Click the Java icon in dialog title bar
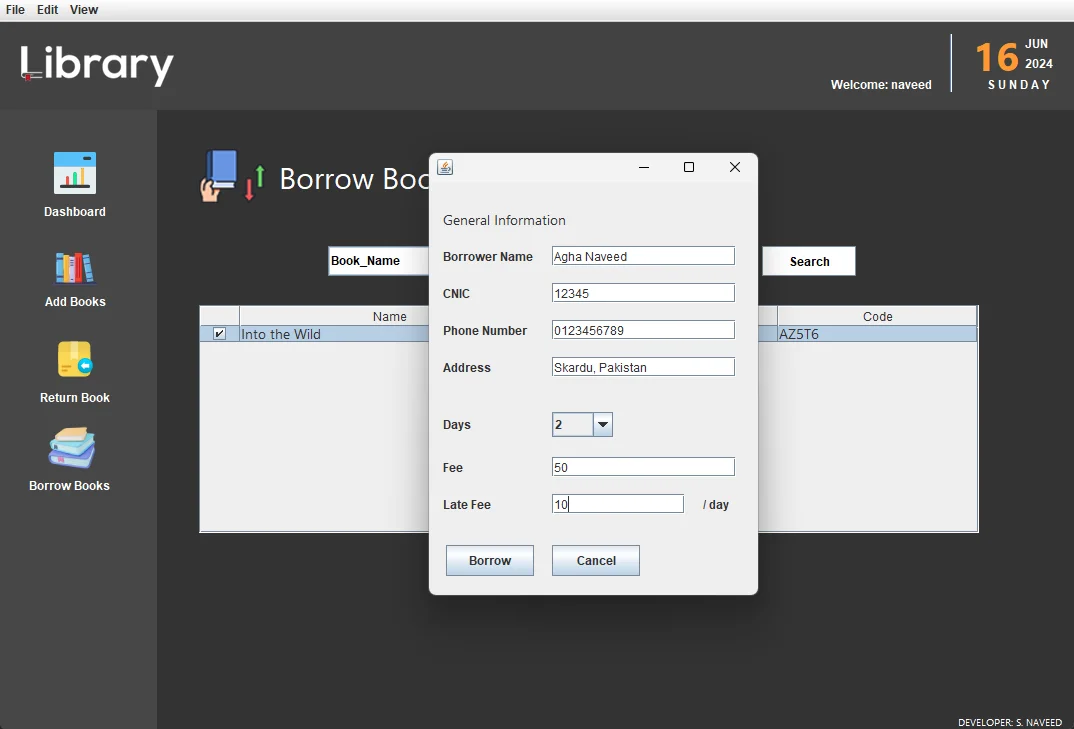Image resolution: width=1074 pixels, height=729 pixels. pyautogui.click(x=445, y=167)
